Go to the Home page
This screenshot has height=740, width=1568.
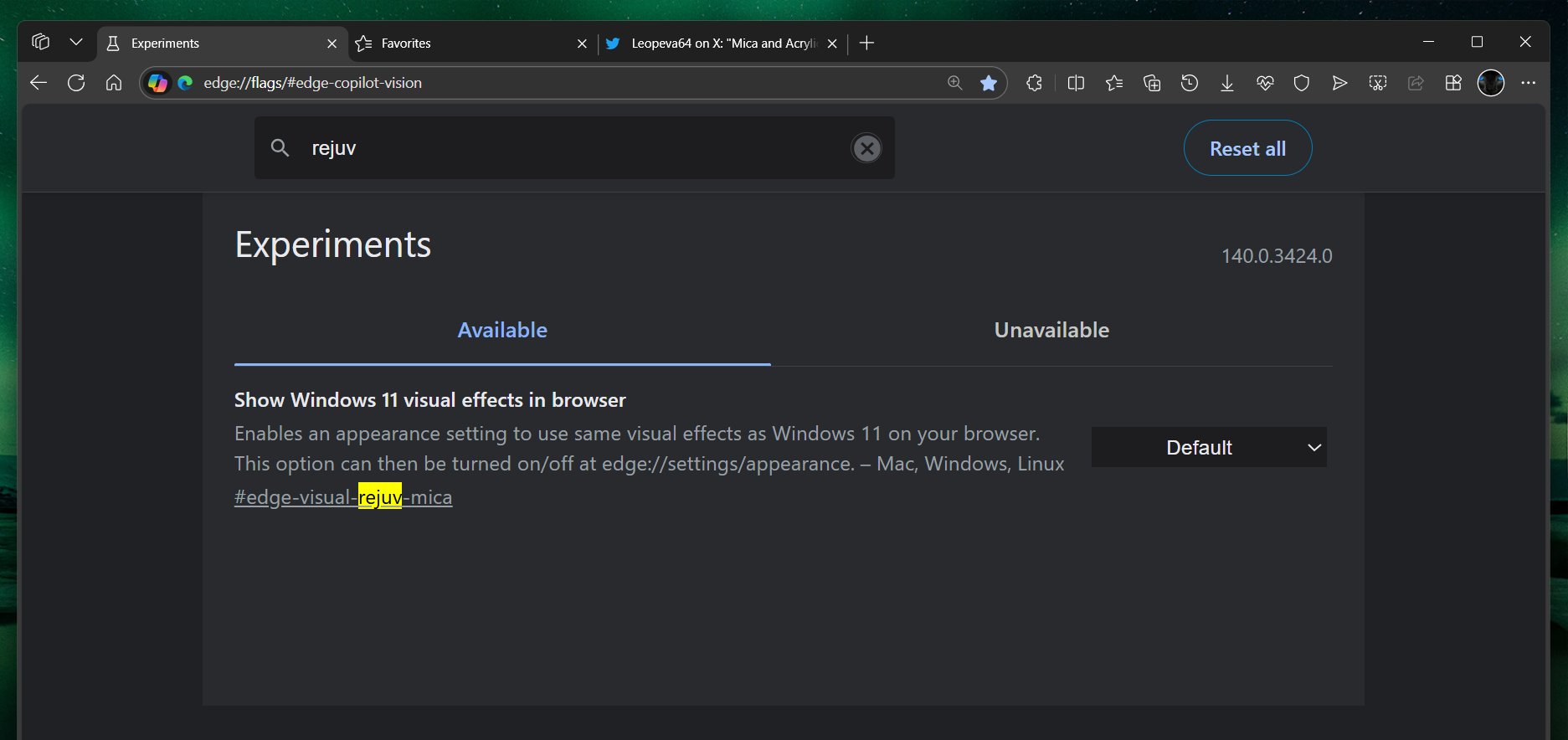click(x=114, y=83)
